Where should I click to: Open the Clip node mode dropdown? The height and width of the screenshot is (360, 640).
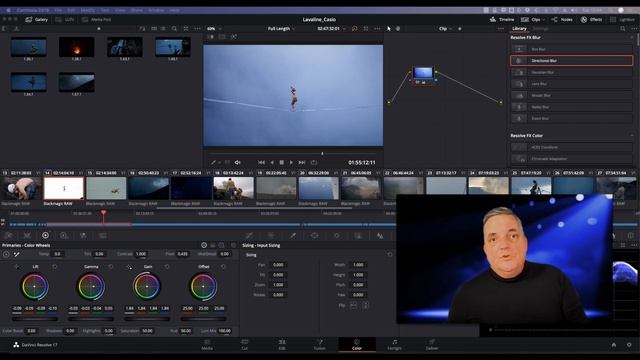pos(445,29)
